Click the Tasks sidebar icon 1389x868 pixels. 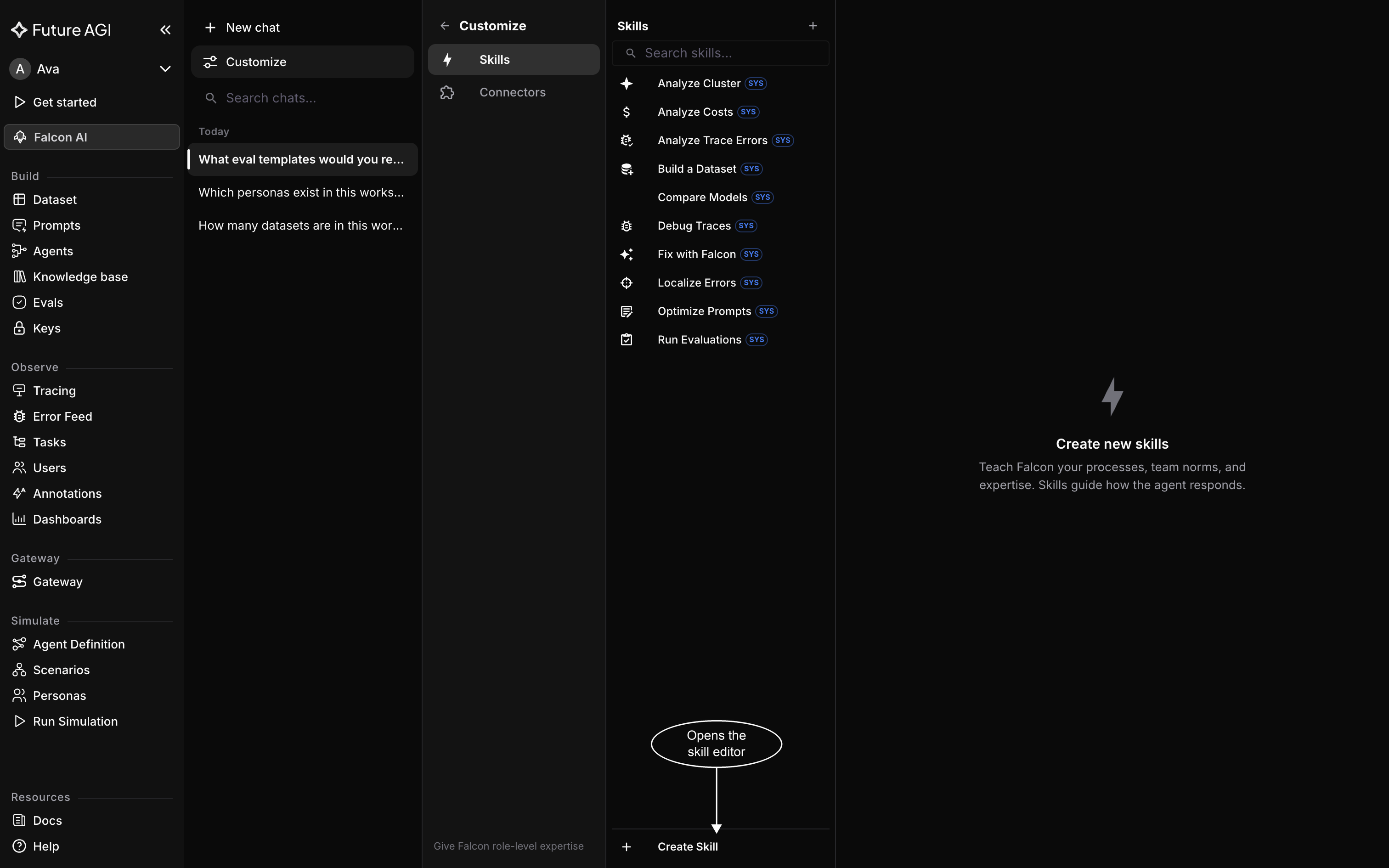(x=19, y=442)
